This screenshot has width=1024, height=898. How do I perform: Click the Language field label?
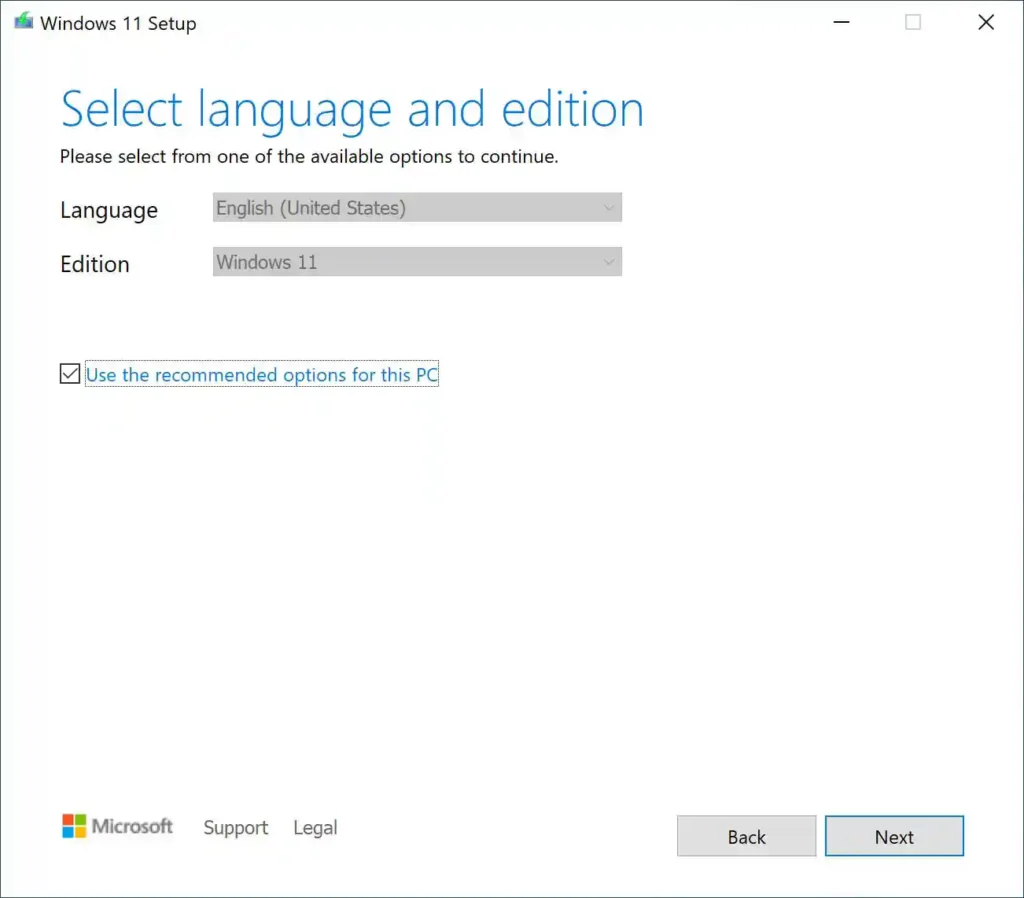[x=109, y=210]
